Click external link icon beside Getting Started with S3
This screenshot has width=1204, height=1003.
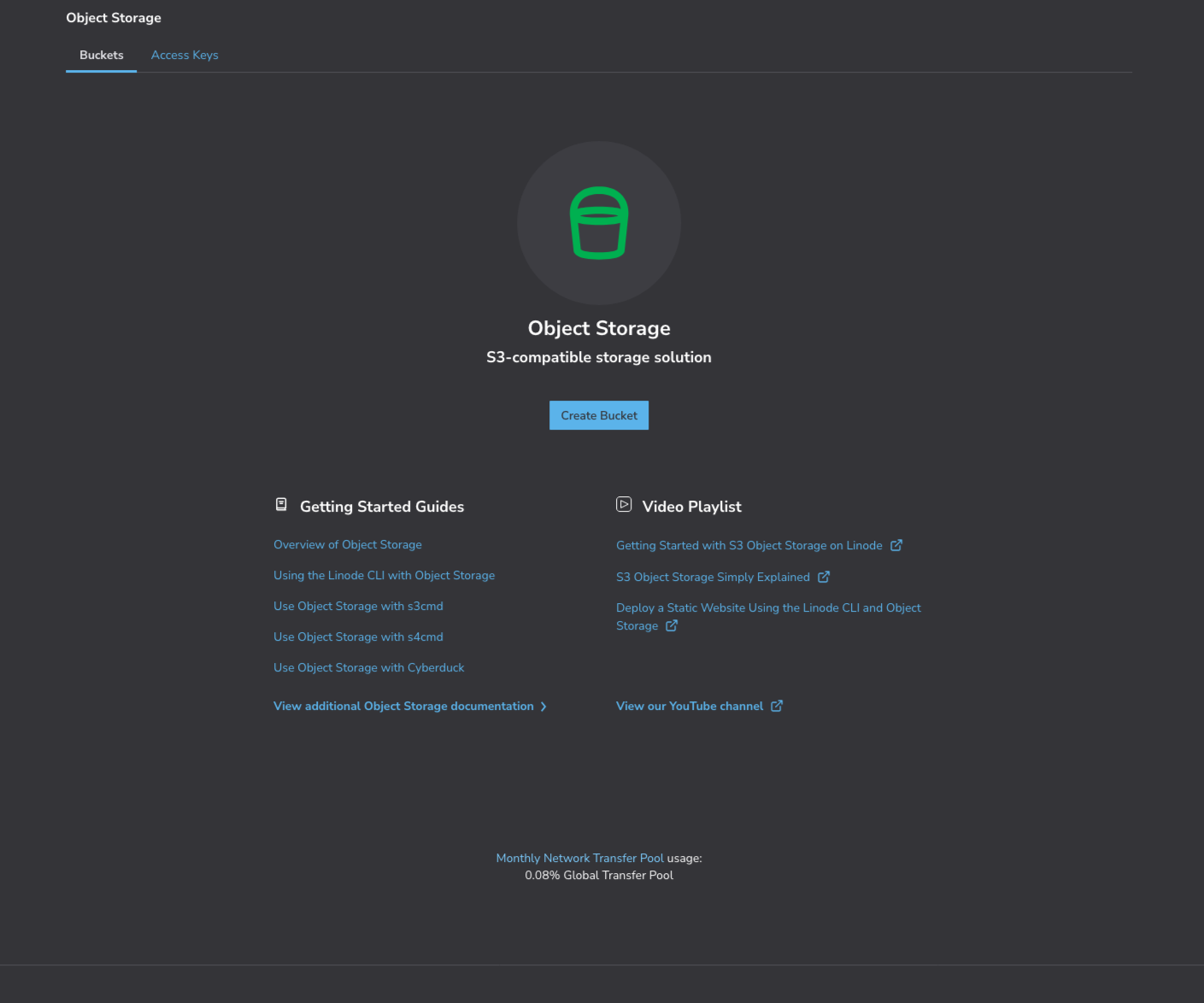pos(896,545)
